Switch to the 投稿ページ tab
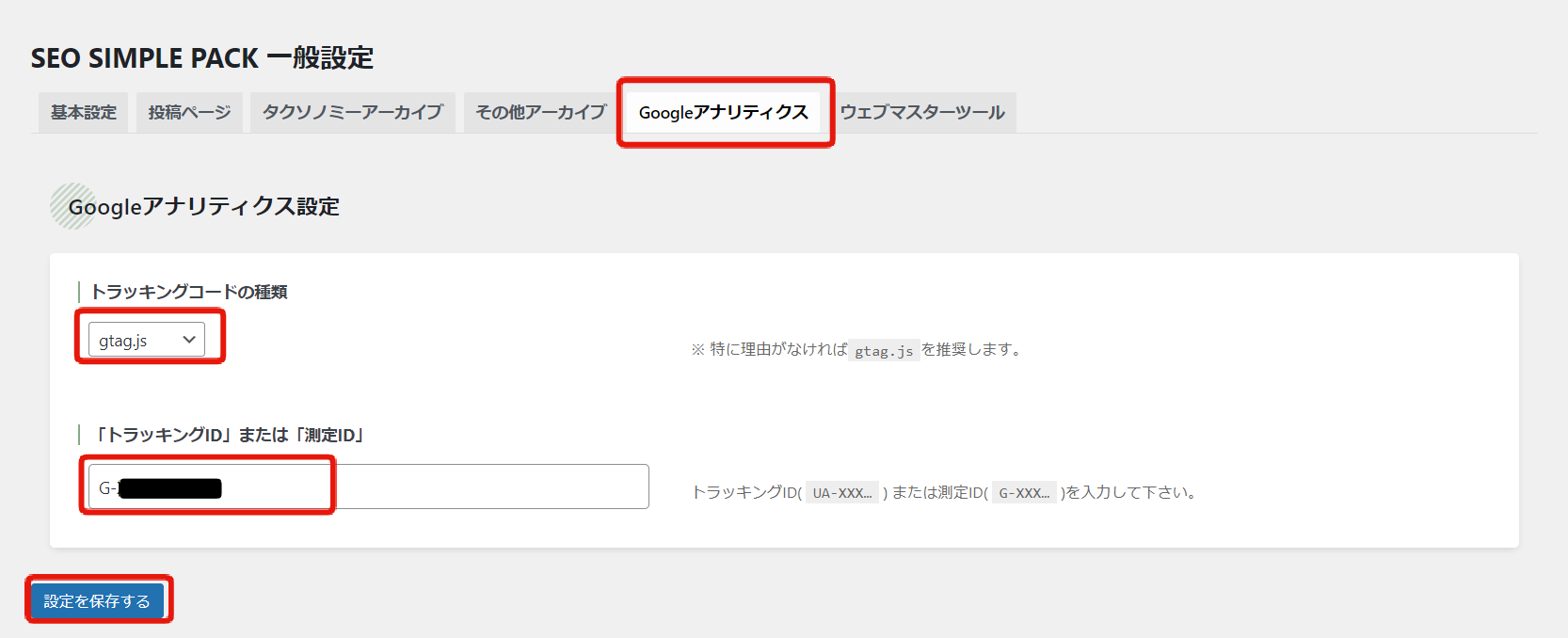This screenshot has height=638, width=1568. coord(189,112)
